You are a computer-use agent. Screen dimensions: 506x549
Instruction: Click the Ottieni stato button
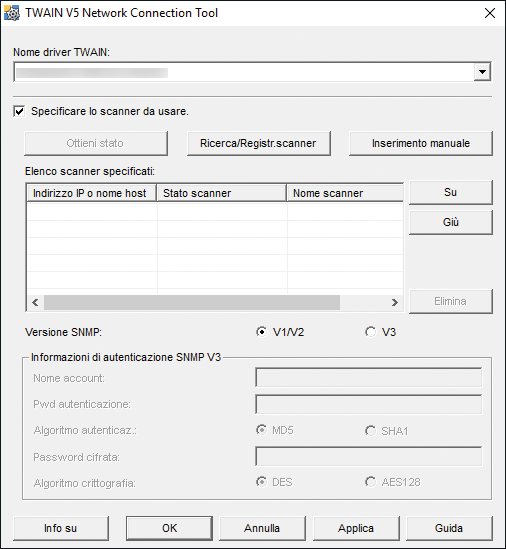tap(96, 143)
